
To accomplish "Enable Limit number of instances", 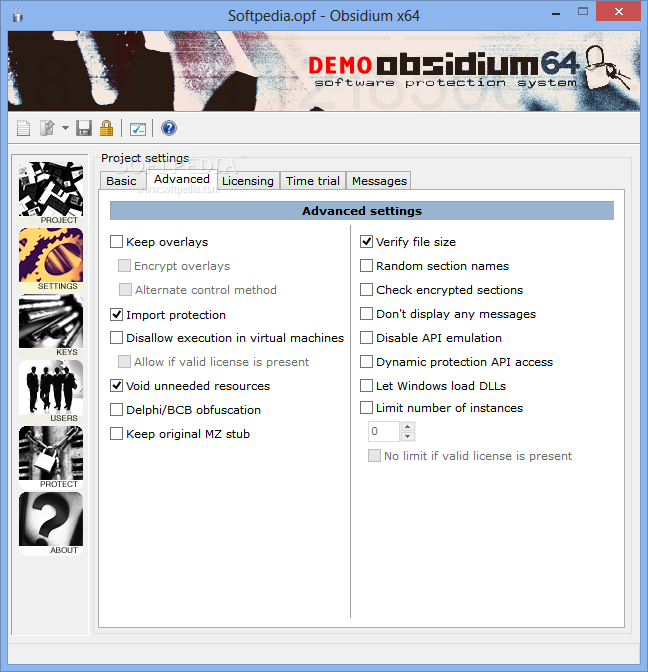I will click(366, 408).
